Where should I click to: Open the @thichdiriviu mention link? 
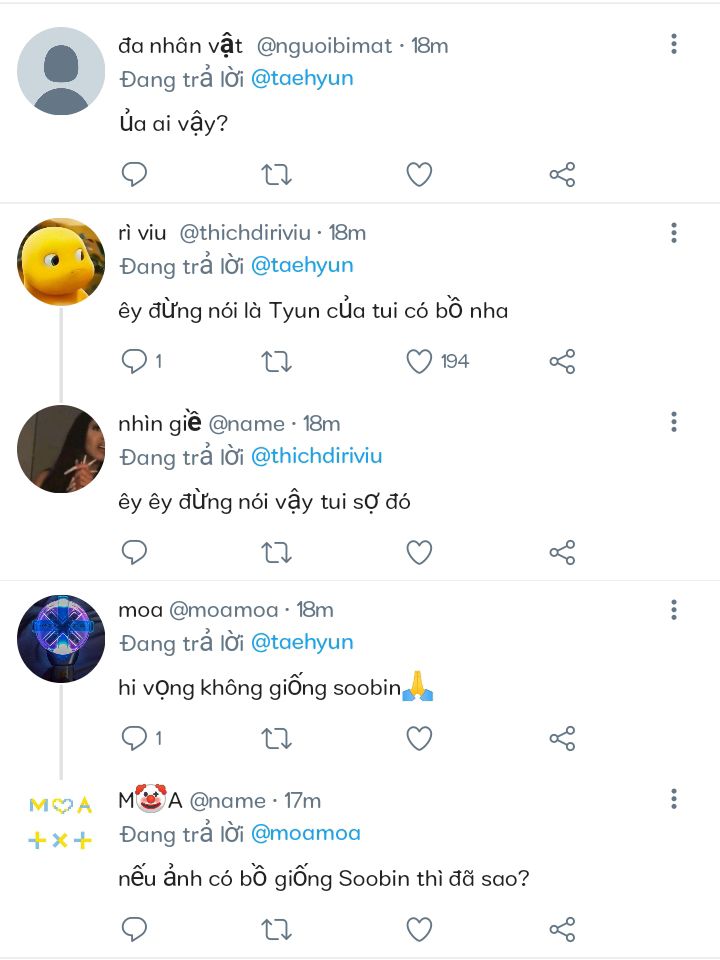(x=316, y=456)
